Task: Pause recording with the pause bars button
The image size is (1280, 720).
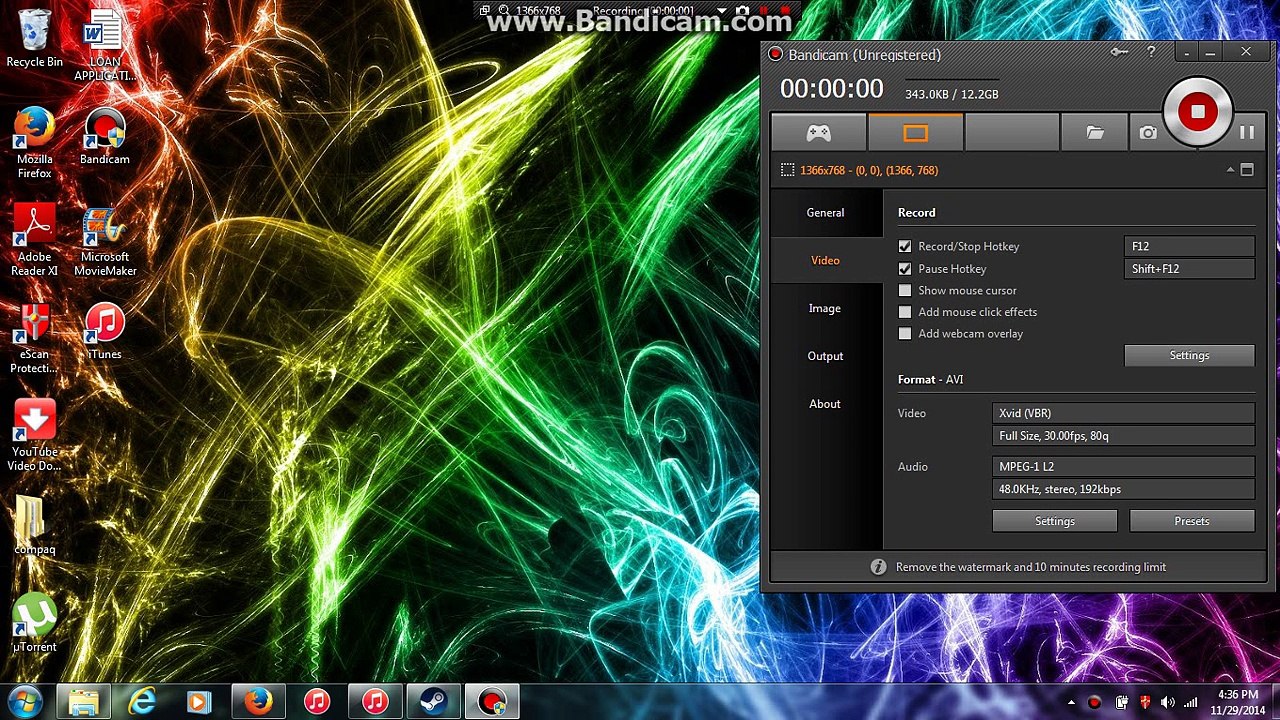Action: pyautogui.click(x=1247, y=133)
